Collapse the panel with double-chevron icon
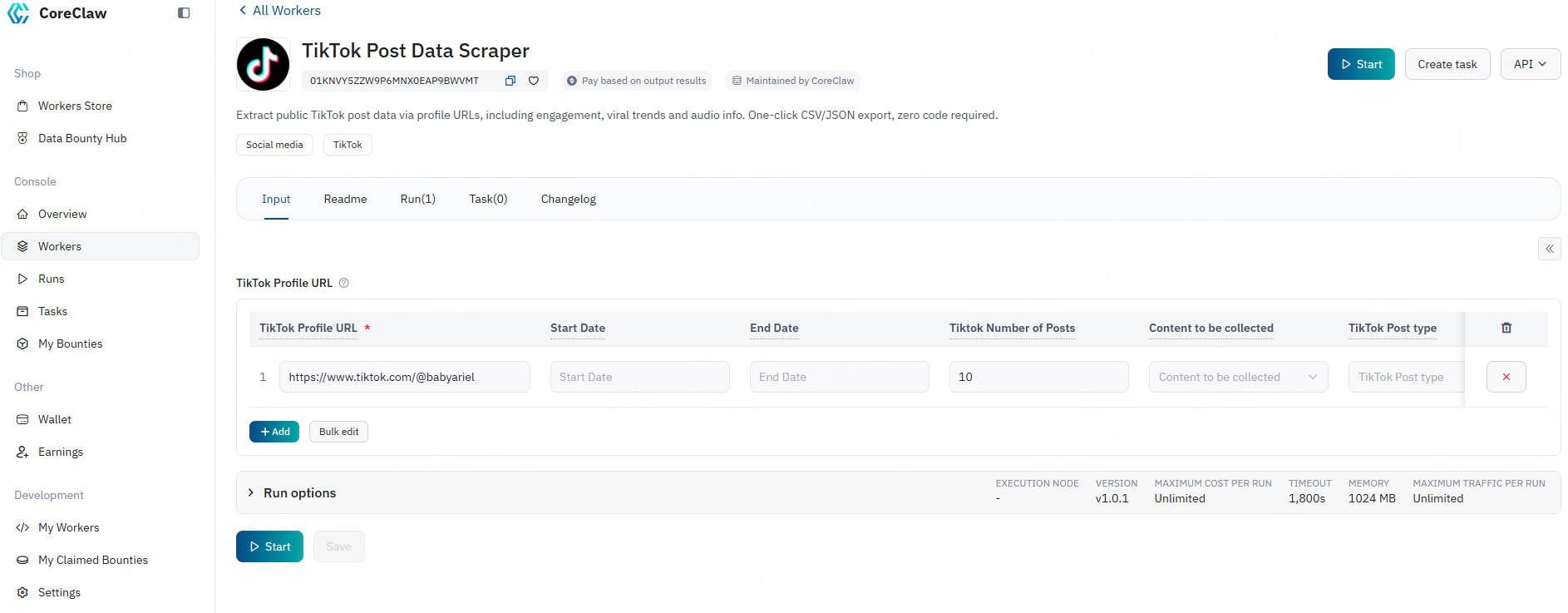The height and width of the screenshot is (613, 1568). (1549, 249)
